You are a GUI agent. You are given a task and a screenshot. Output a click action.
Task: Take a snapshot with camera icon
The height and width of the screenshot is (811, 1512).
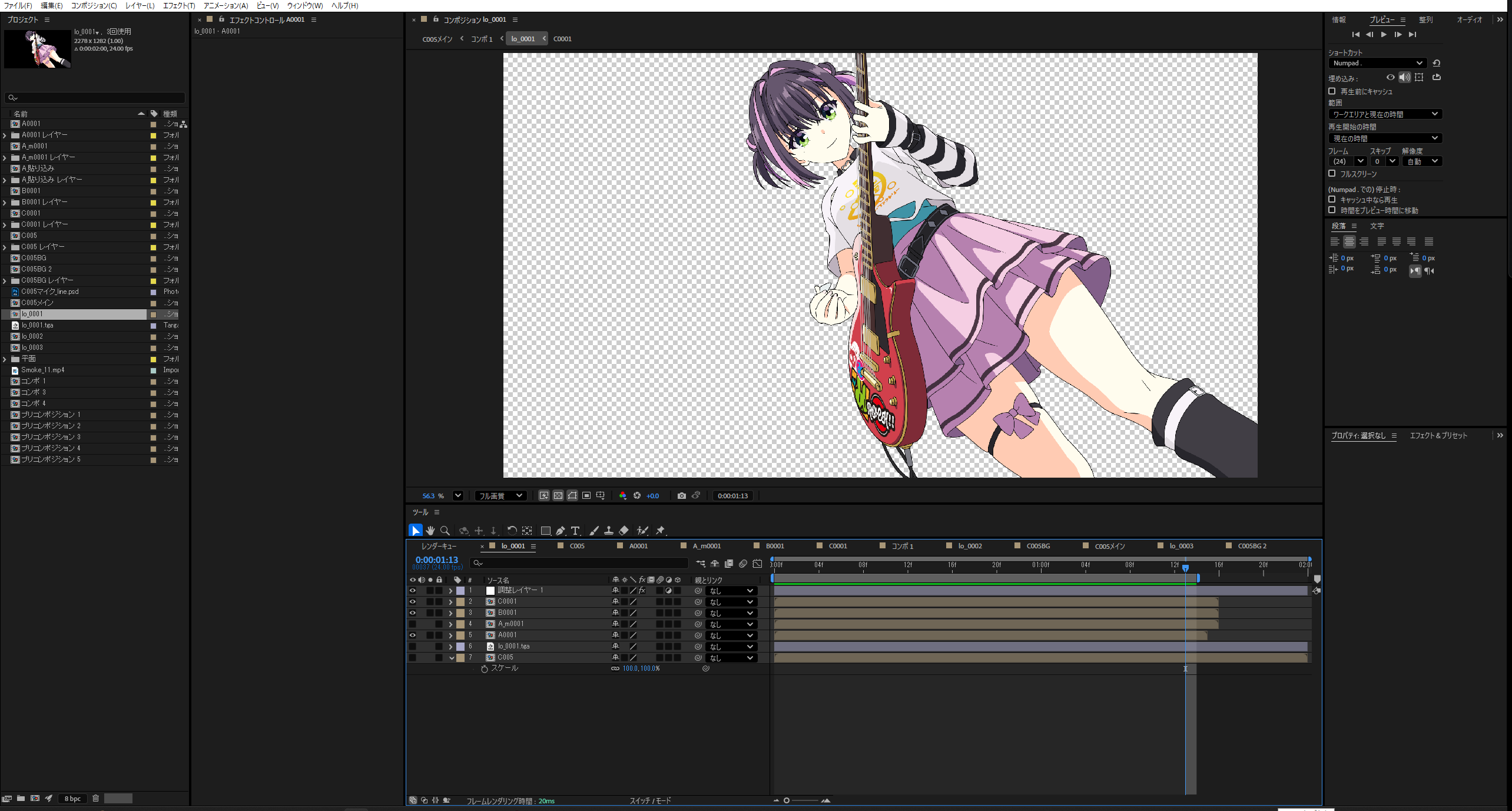point(681,496)
